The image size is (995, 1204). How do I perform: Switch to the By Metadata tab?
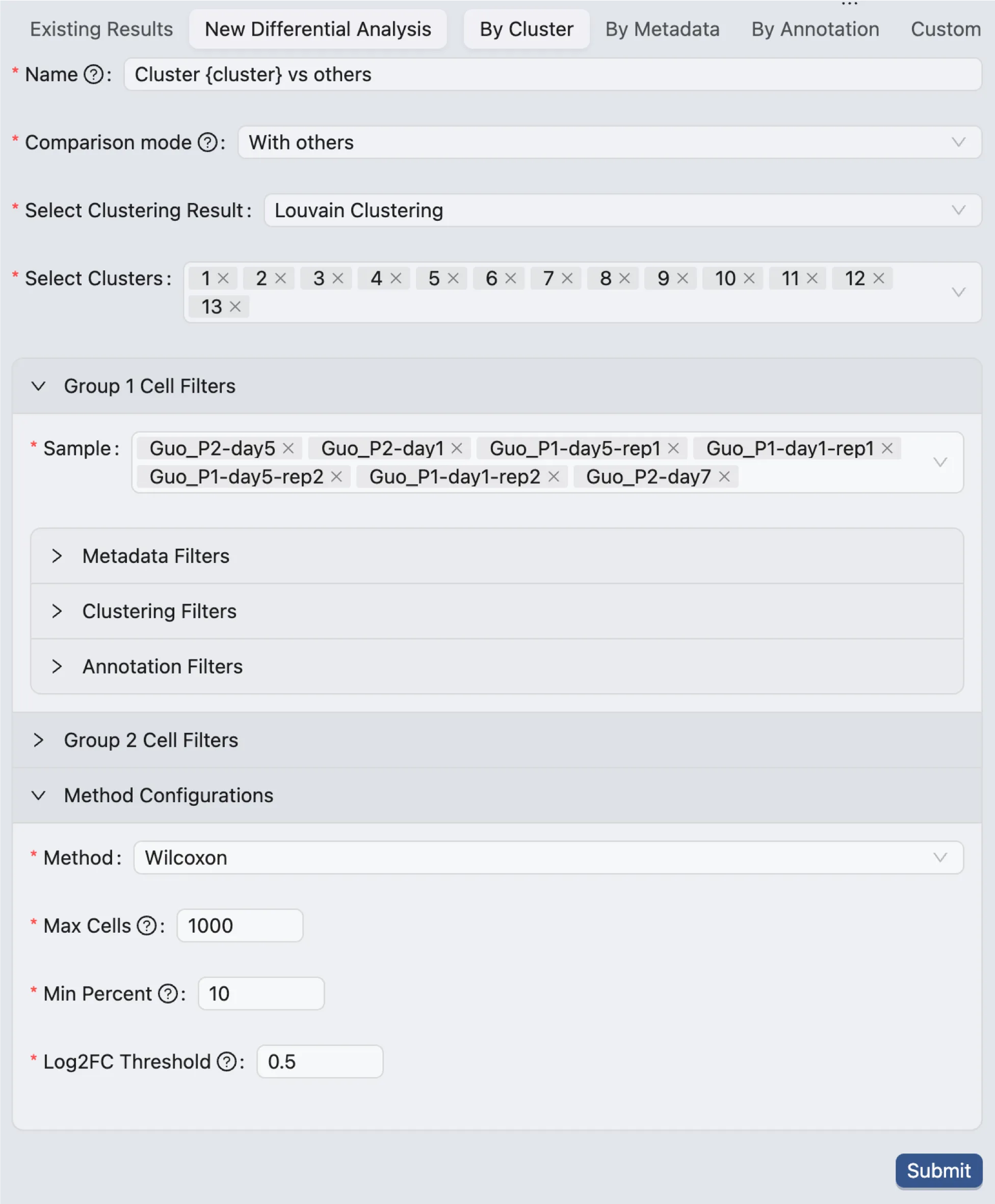point(662,29)
